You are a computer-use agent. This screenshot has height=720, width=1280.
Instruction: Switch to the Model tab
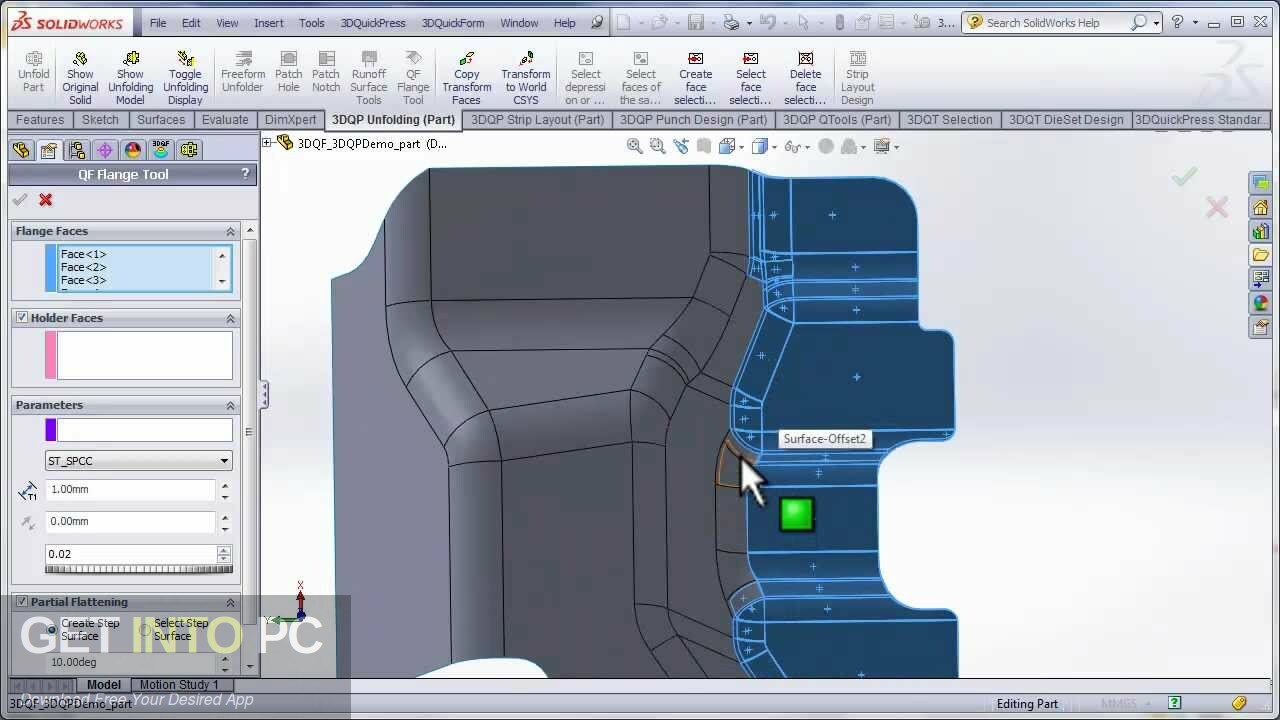point(103,685)
